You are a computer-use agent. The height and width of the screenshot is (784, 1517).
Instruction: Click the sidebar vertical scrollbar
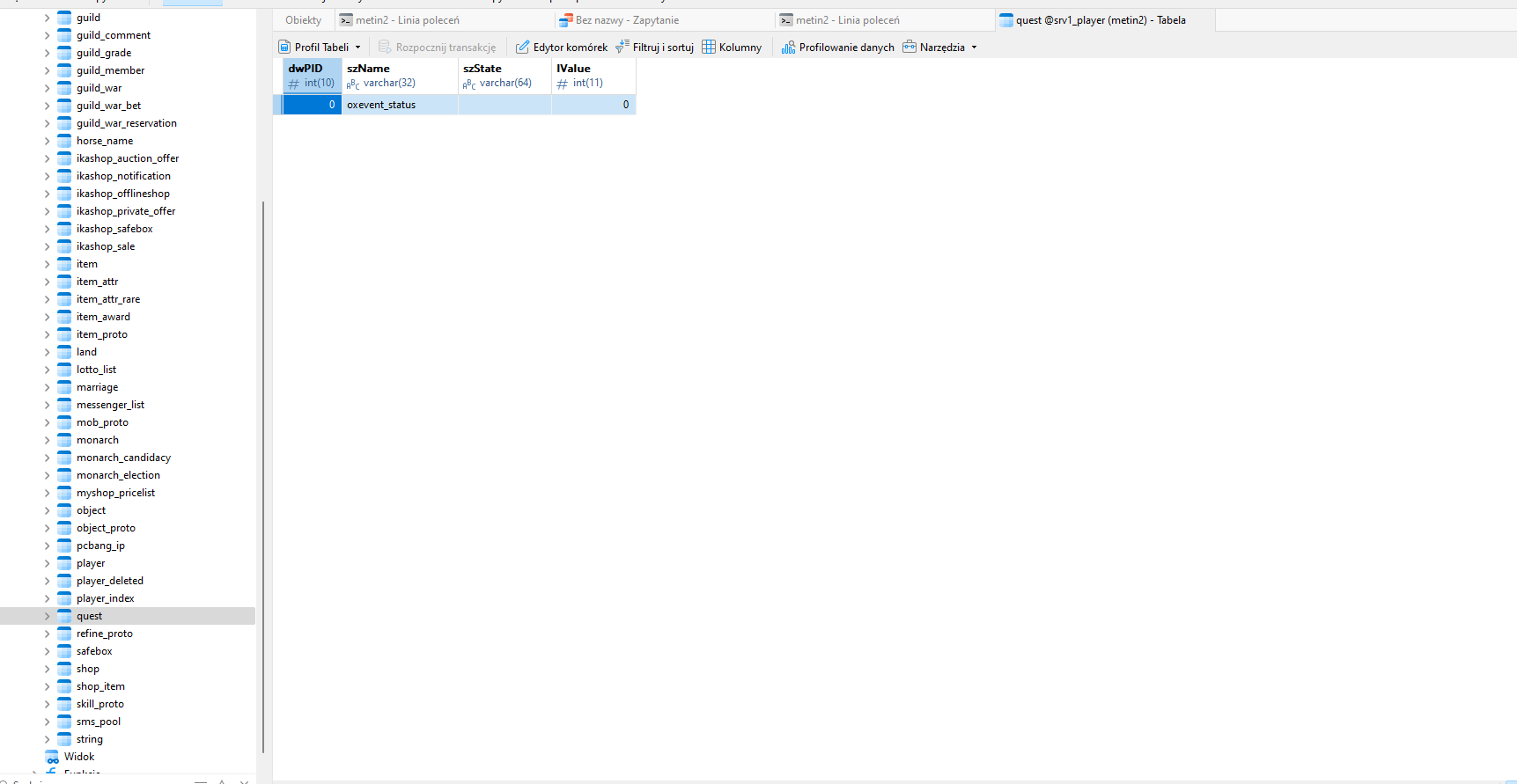[x=263, y=477]
